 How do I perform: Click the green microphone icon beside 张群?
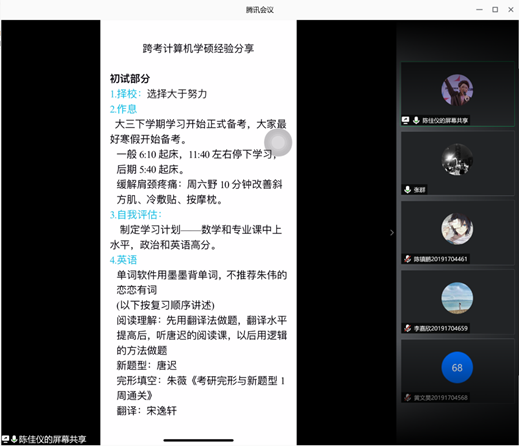click(x=407, y=190)
